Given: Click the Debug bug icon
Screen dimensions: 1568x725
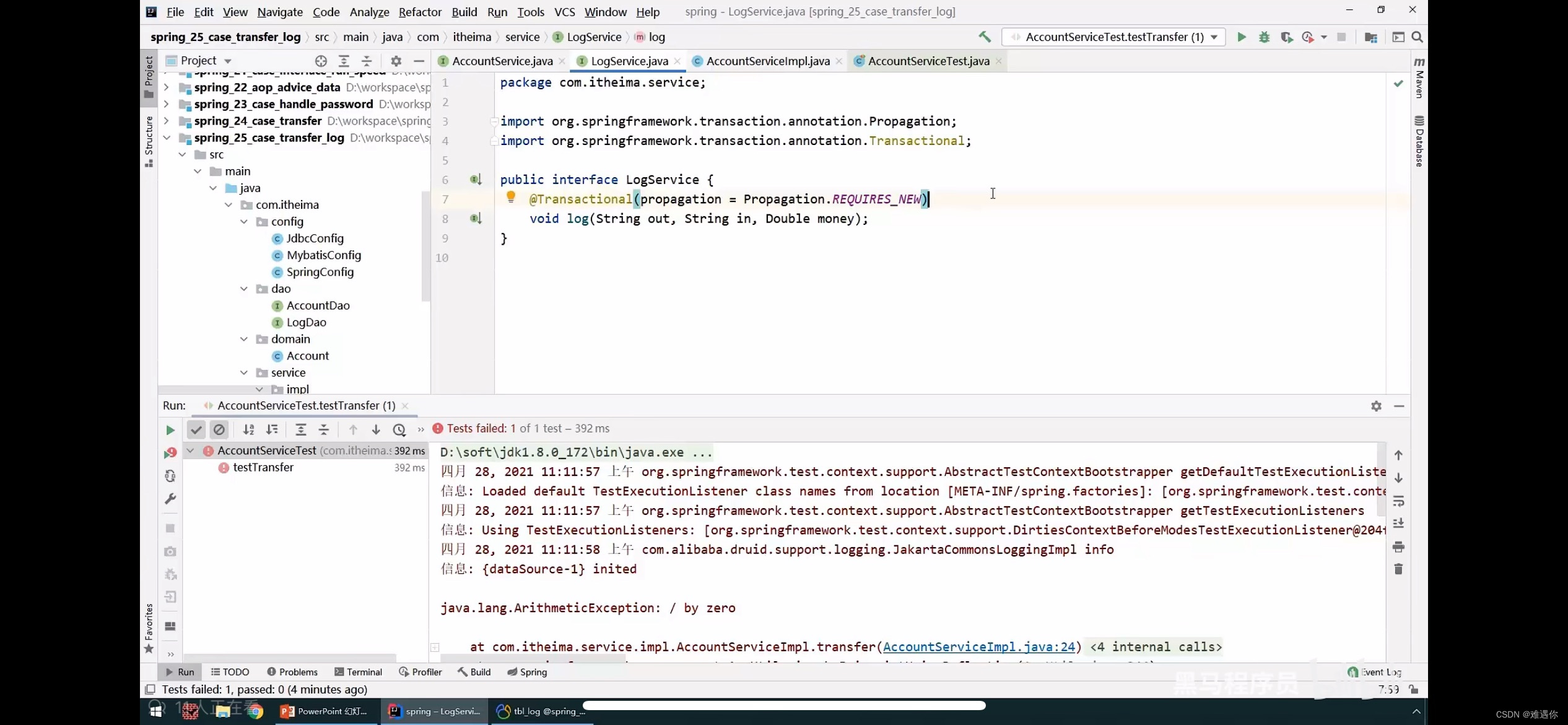Looking at the screenshot, I should point(1264,37).
